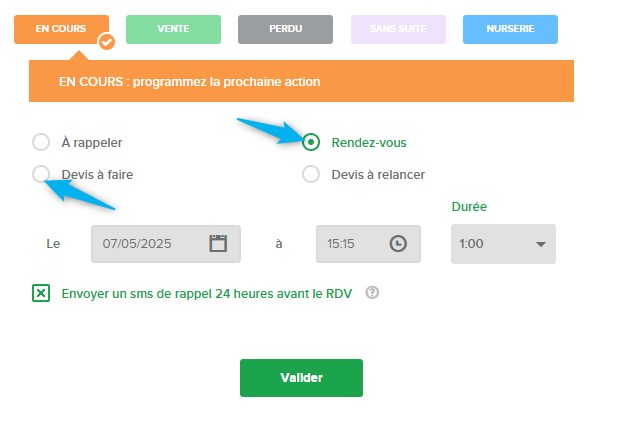Open the 1:00 duration combo box

tap(503, 244)
